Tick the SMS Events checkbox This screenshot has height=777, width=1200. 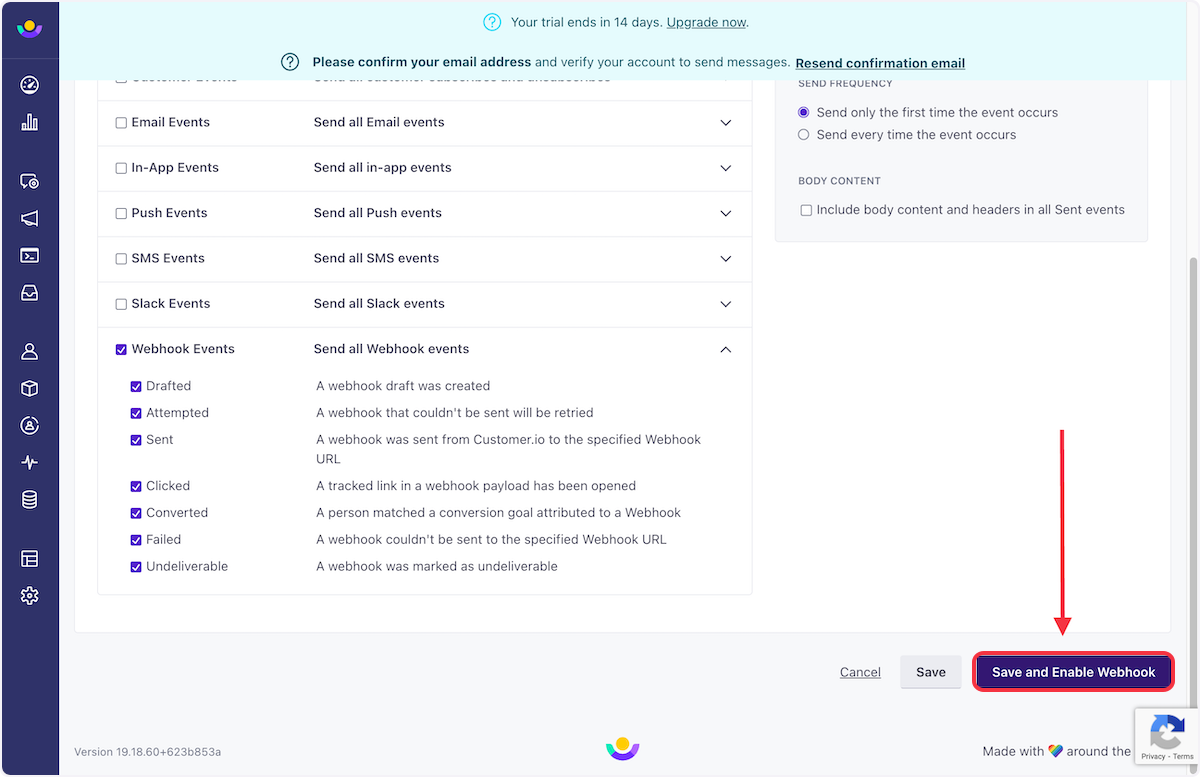pyautogui.click(x=121, y=258)
